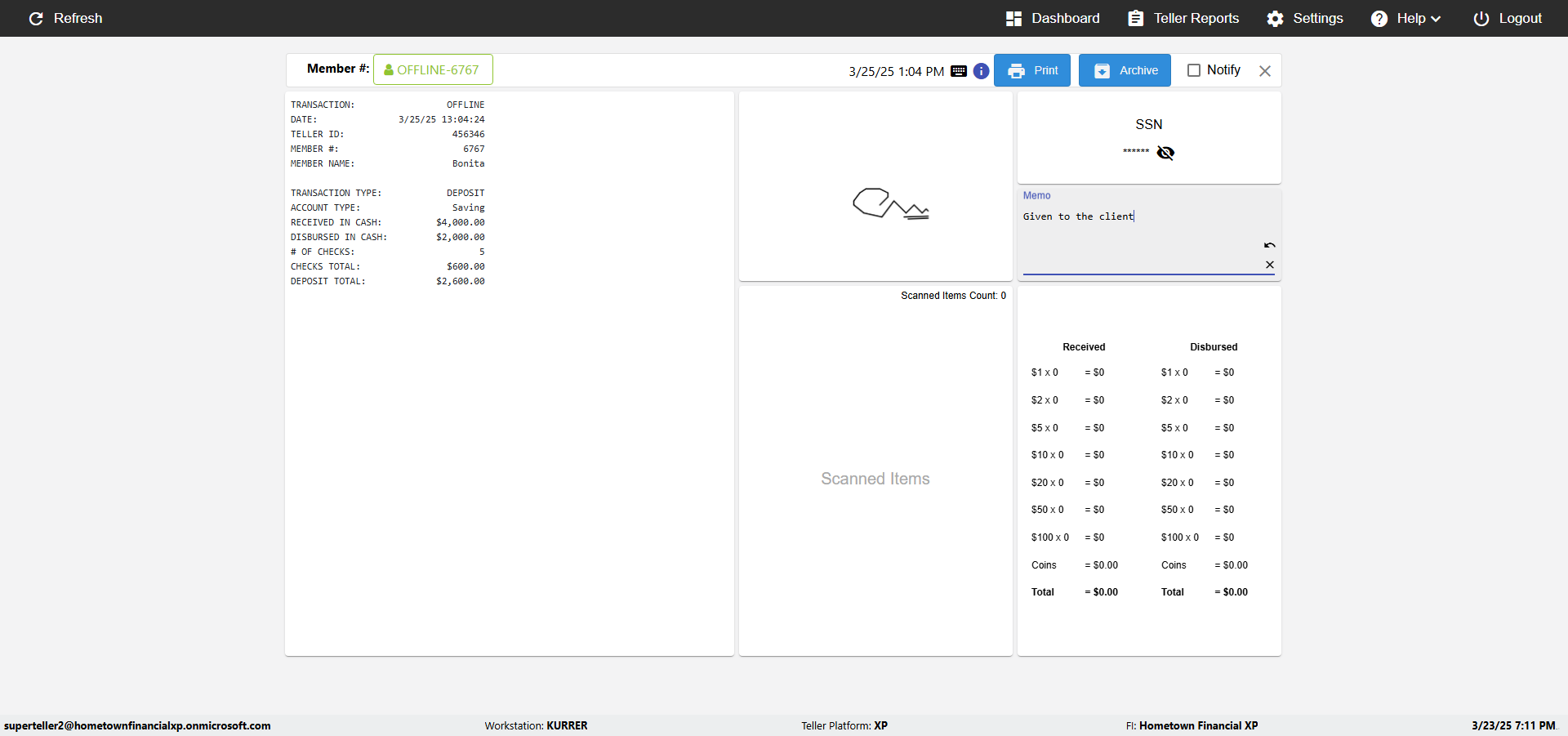Click the '$2,600.00' deposit total value
The height and width of the screenshot is (736, 1568).
pyautogui.click(x=461, y=281)
